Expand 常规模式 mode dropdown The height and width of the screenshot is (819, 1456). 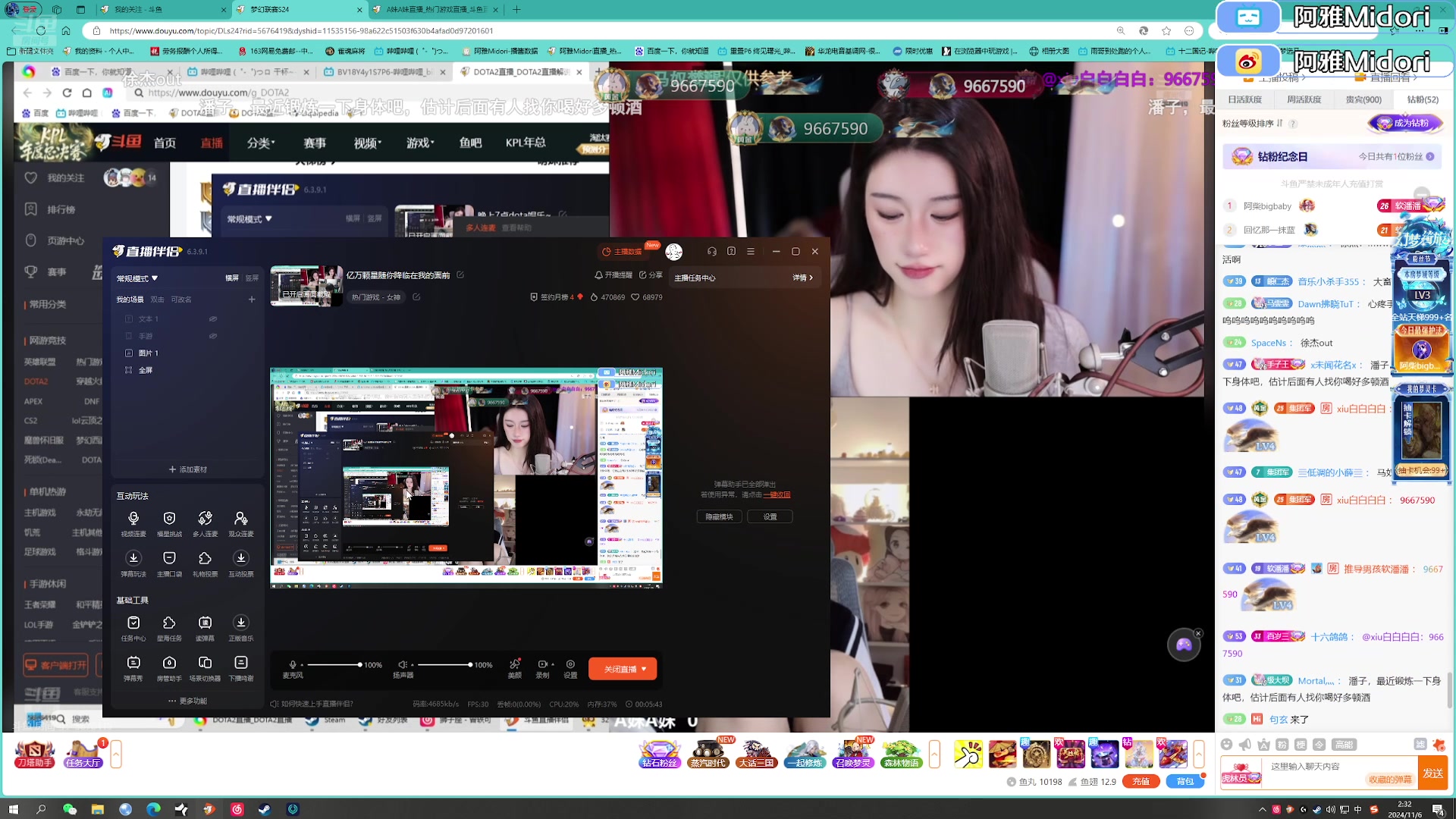click(137, 278)
